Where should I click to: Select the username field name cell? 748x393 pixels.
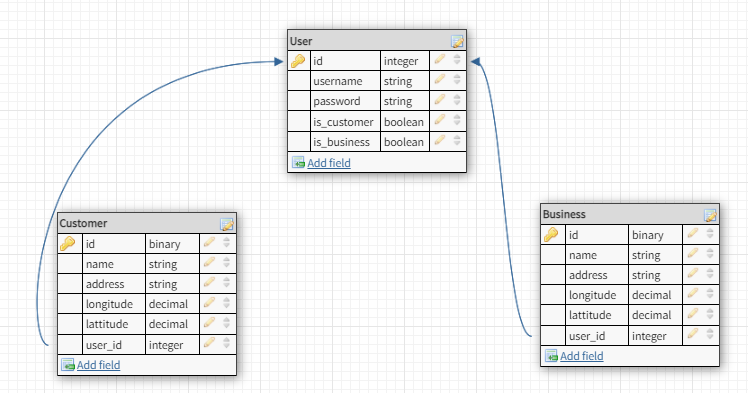pyautogui.click(x=345, y=81)
